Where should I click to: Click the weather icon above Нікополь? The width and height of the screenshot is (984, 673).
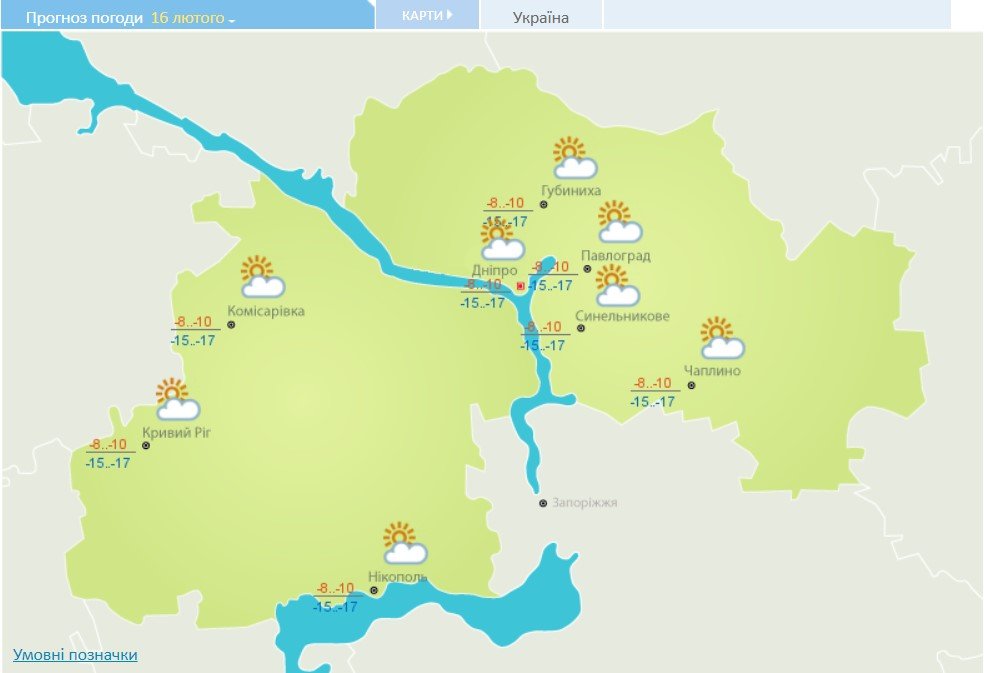pos(404,543)
